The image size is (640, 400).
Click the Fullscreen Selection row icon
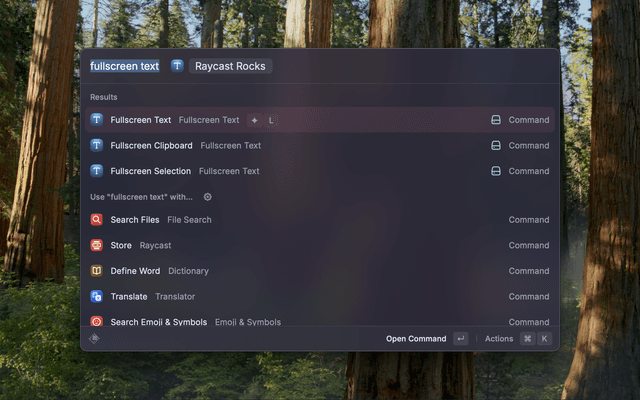[x=97, y=171]
